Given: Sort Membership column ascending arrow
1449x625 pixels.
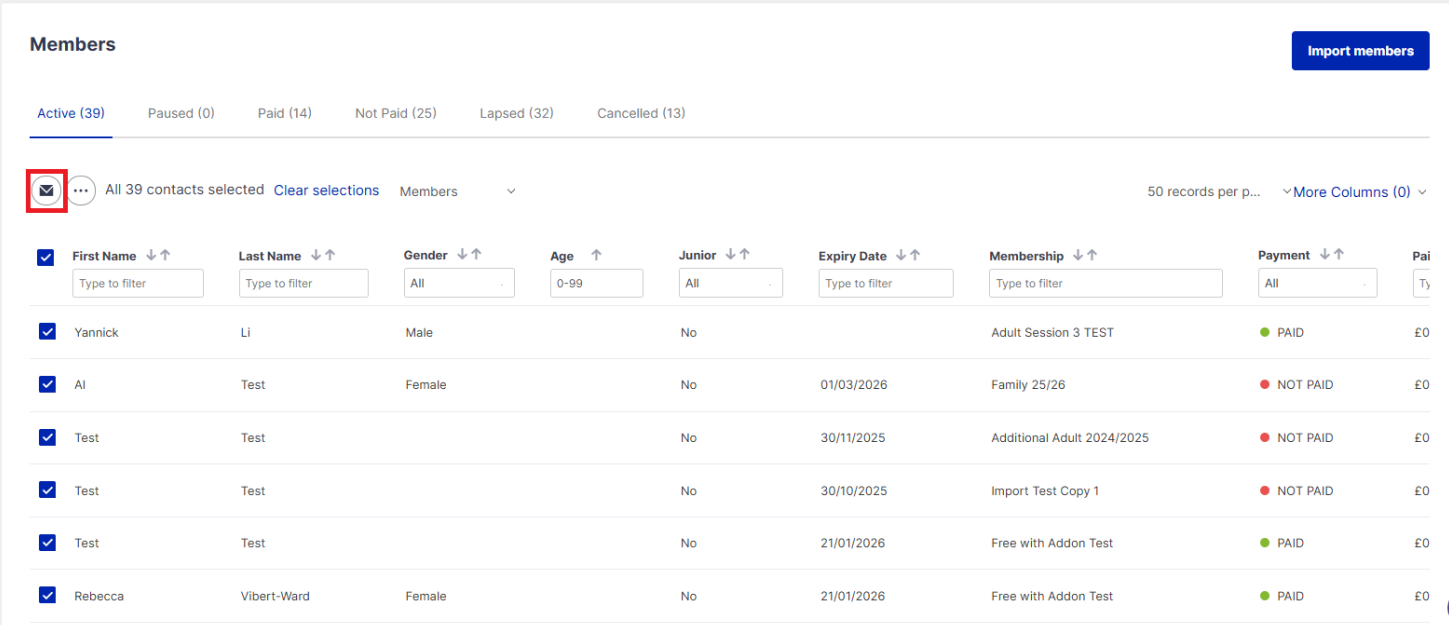Looking at the screenshot, I should pyautogui.click(x=1092, y=255).
